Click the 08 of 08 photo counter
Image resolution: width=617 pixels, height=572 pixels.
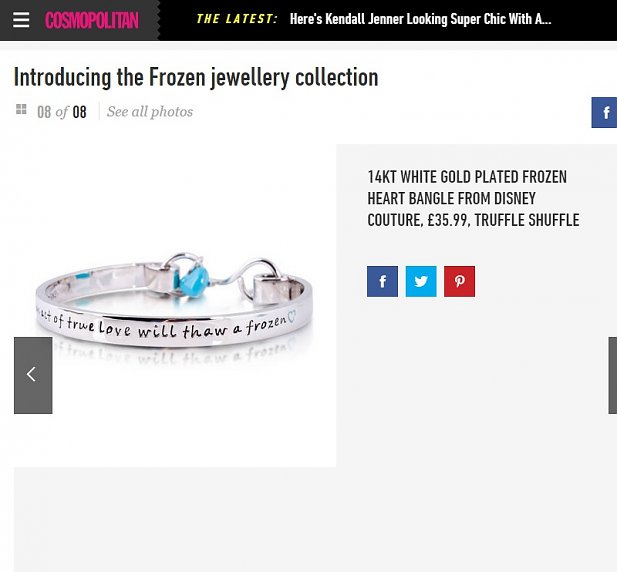[62, 112]
